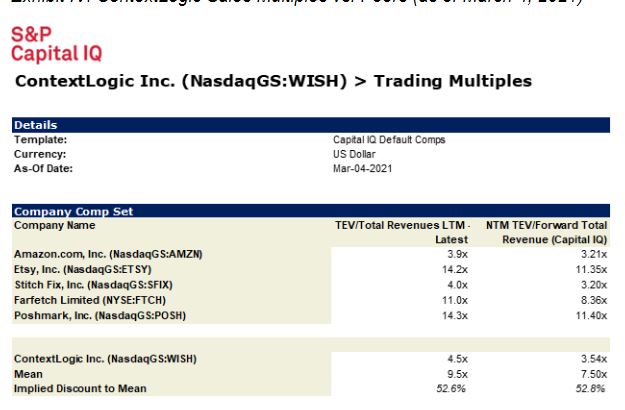Click the Poshmark, Inc. company name
Screen dimensions: 625x410
click(x=100, y=314)
